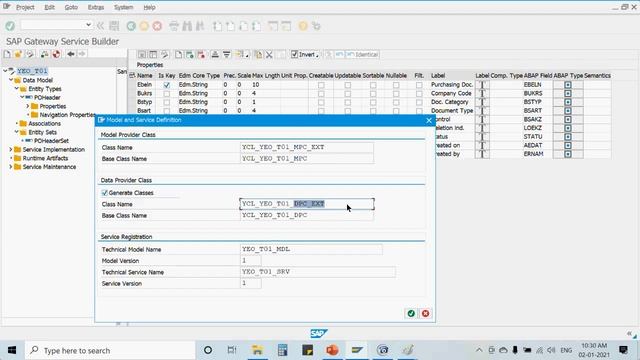Image resolution: width=640 pixels, height=360 pixels.
Task: Click the Customize Local Layout gear icon
Action: (x=316, y=26)
